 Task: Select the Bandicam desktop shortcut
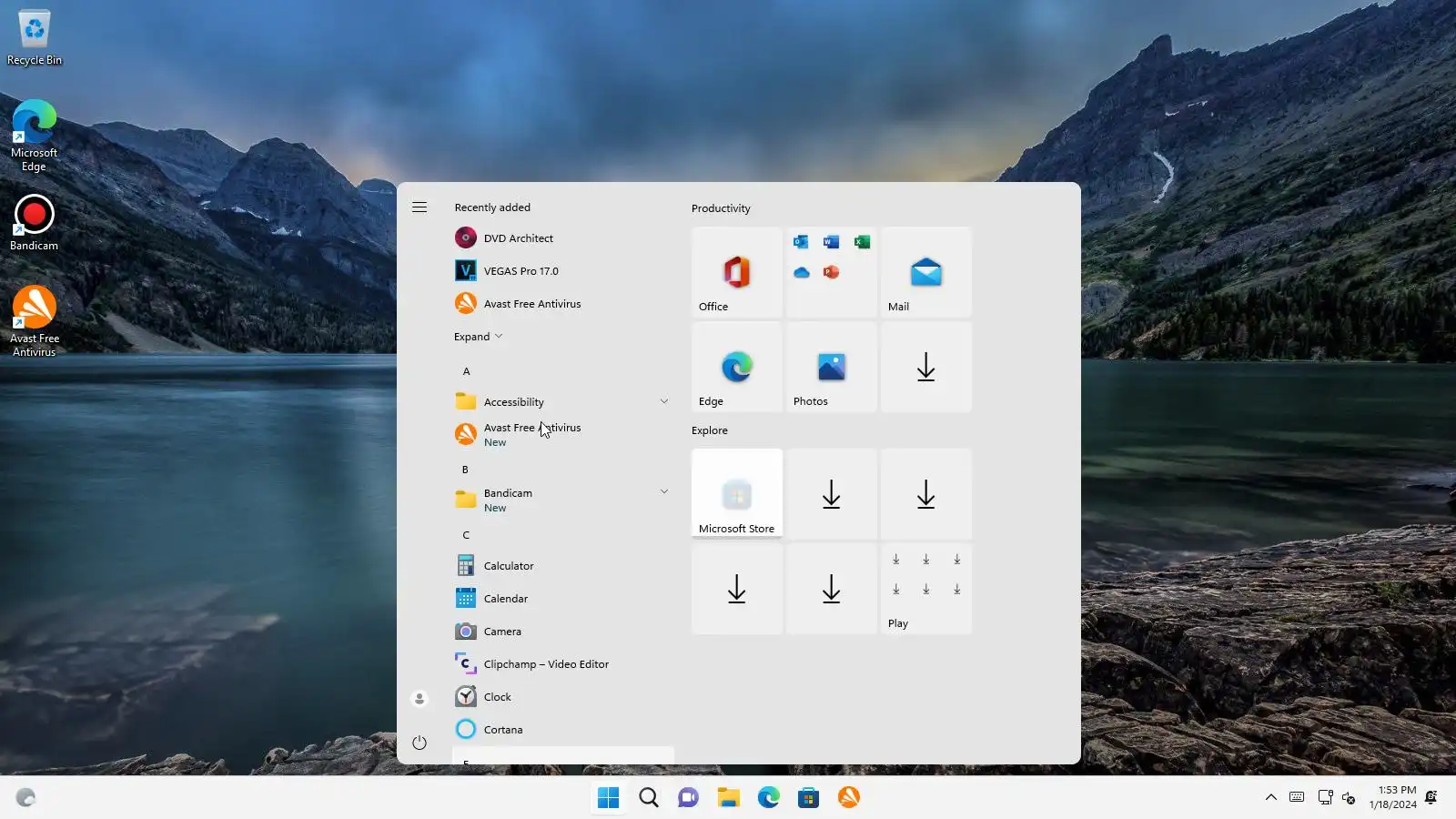(x=35, y=223)
